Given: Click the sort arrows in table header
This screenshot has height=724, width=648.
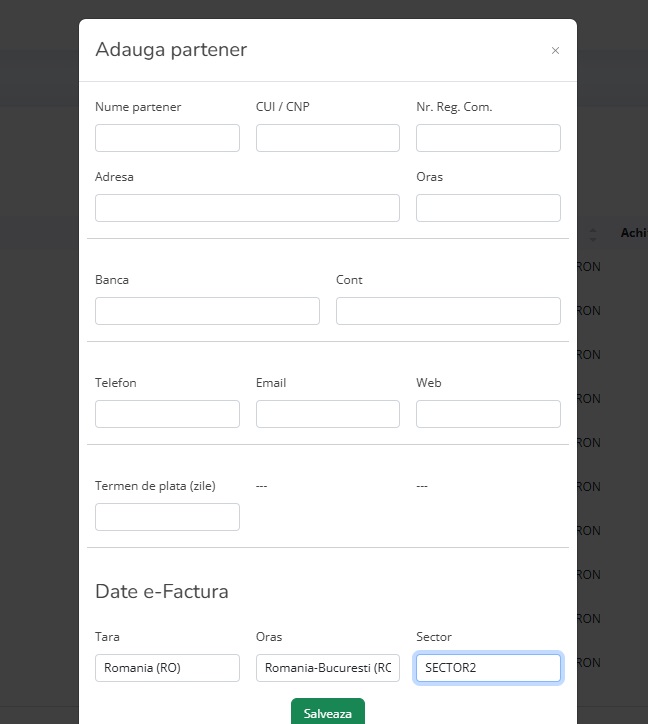Looking at the screenshot, I should tap(592, 234).
